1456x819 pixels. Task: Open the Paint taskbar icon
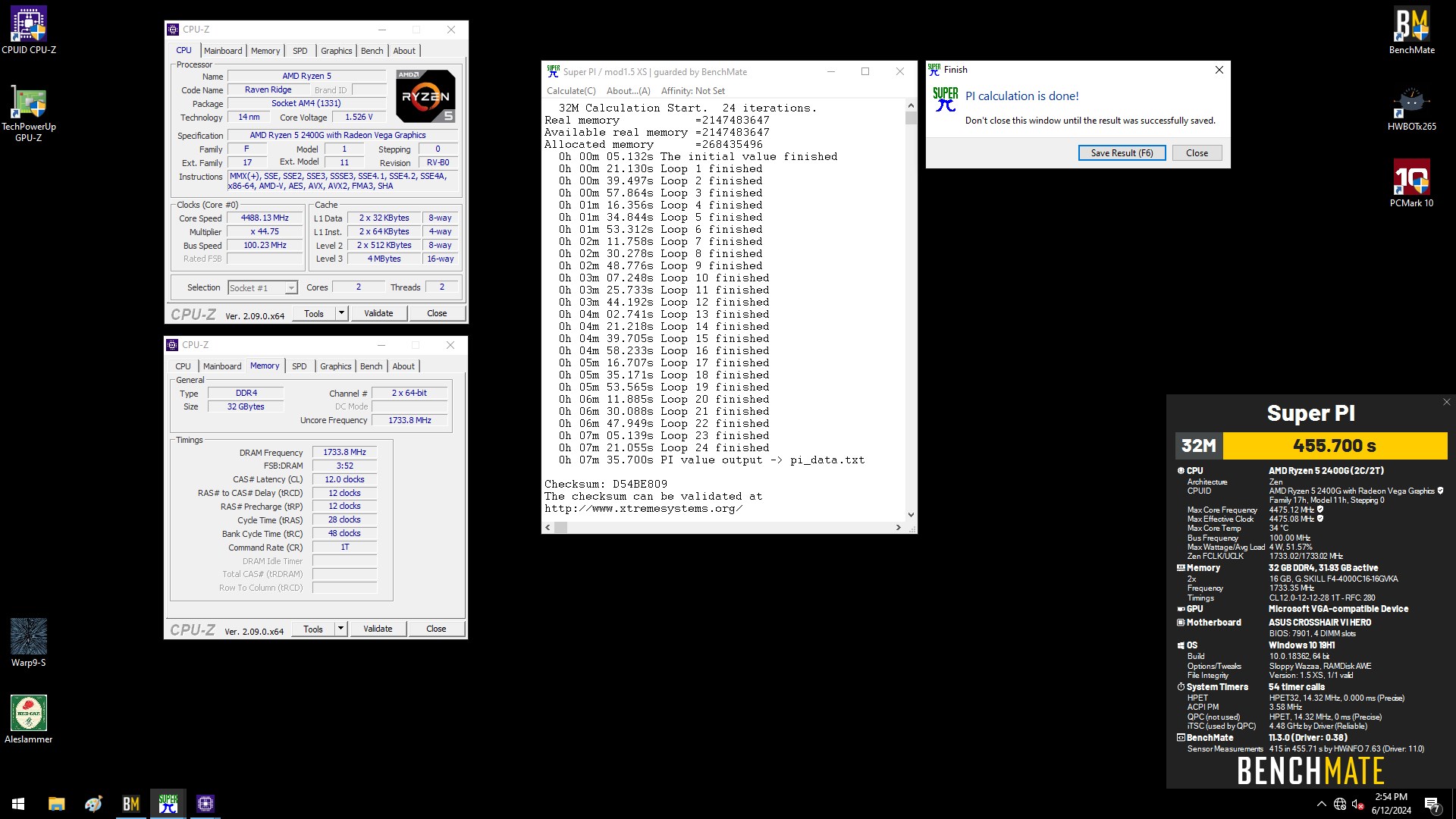coord(93,804)
